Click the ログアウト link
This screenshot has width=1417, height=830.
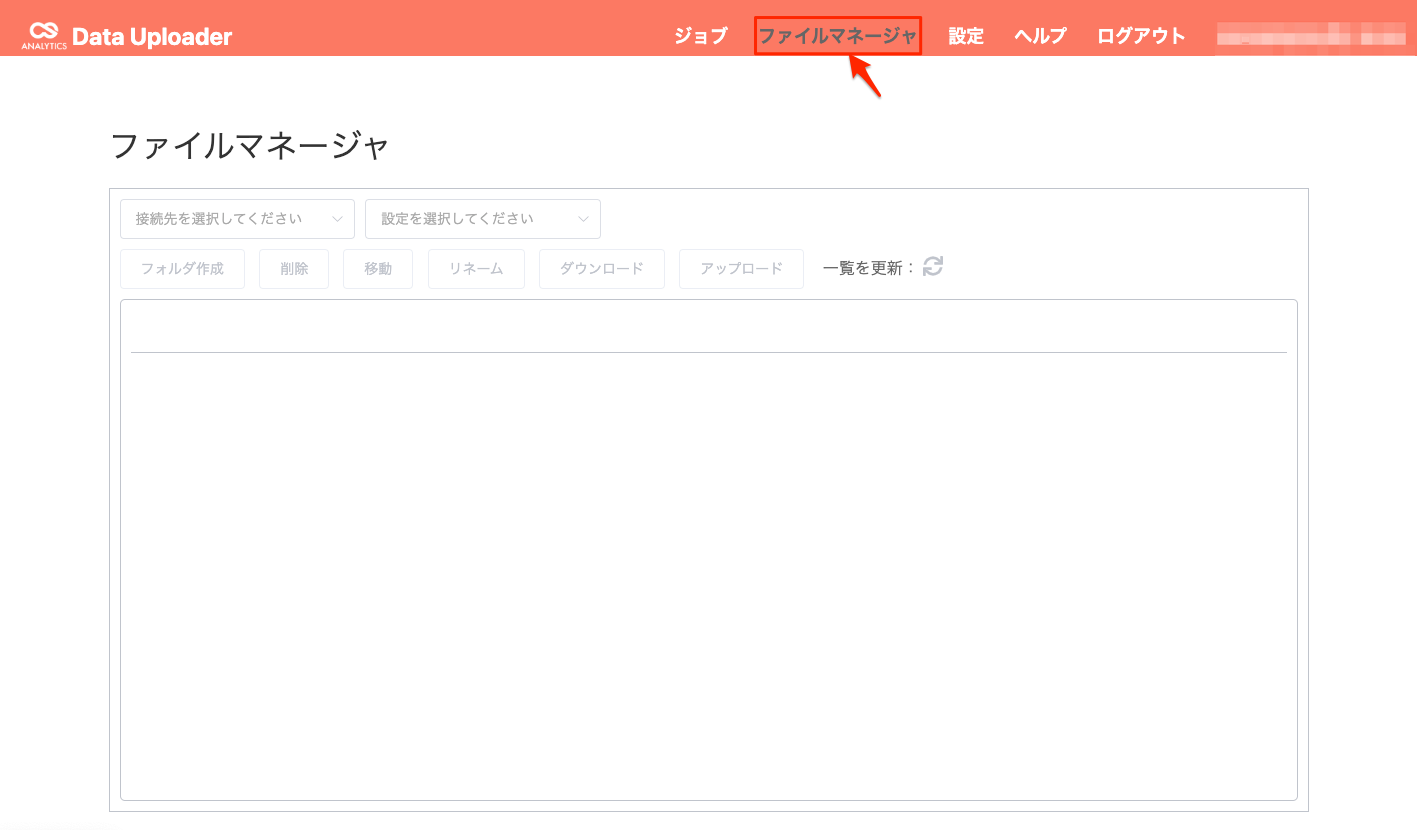(x=1140, y=36)
